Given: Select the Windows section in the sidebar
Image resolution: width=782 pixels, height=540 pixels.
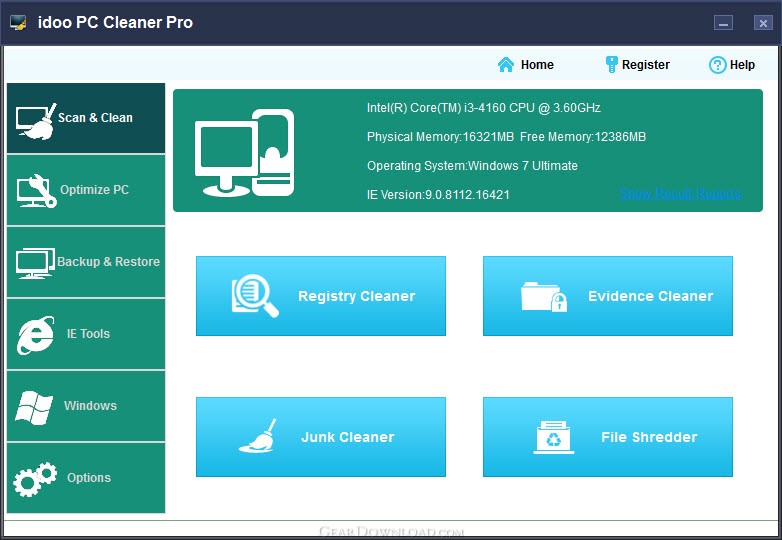Looking at the screenshot, I should tap(86, 406).
